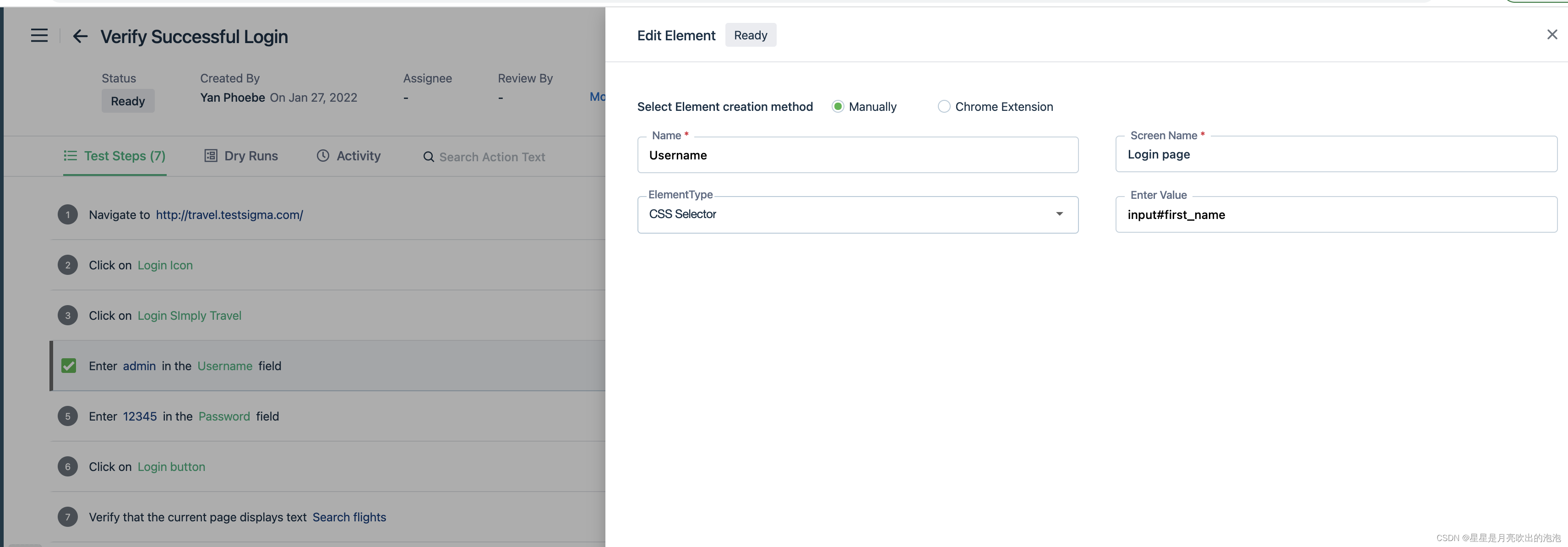Click the Test Steps list icon
Image resolution: width=1568 pixels, height=547 pixels.
click(71, 156)
